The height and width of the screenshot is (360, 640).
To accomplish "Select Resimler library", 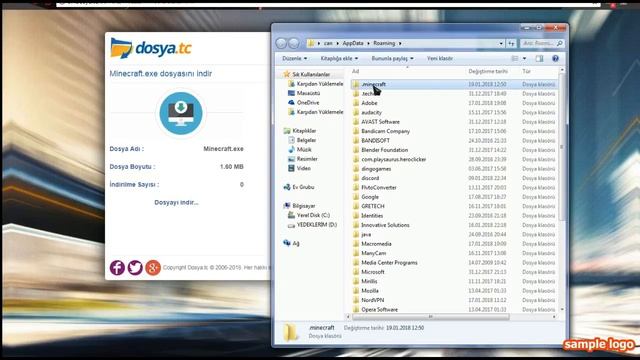I will tap(307, 159).
